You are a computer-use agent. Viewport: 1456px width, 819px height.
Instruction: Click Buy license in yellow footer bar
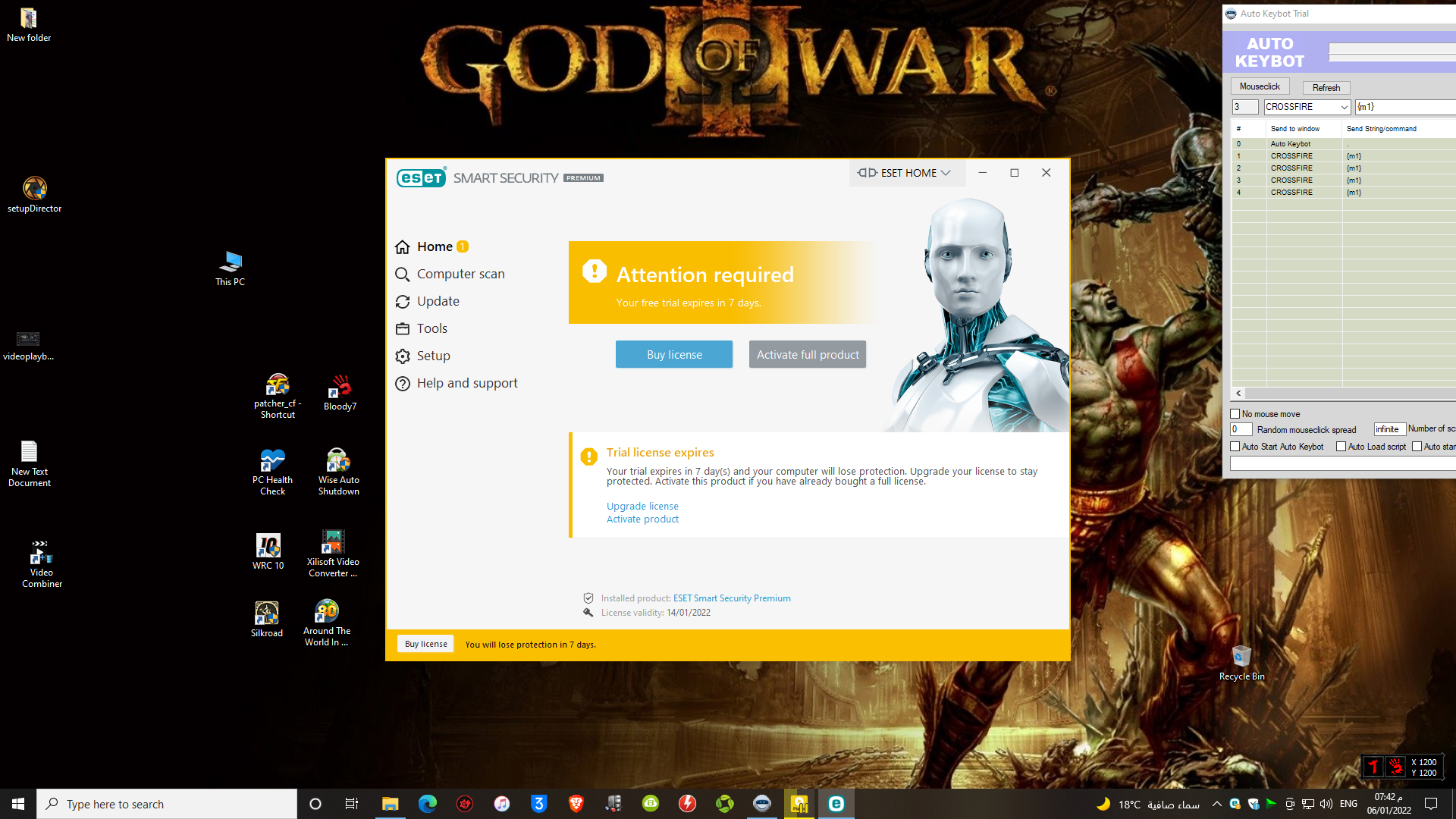tap(425, 644)
